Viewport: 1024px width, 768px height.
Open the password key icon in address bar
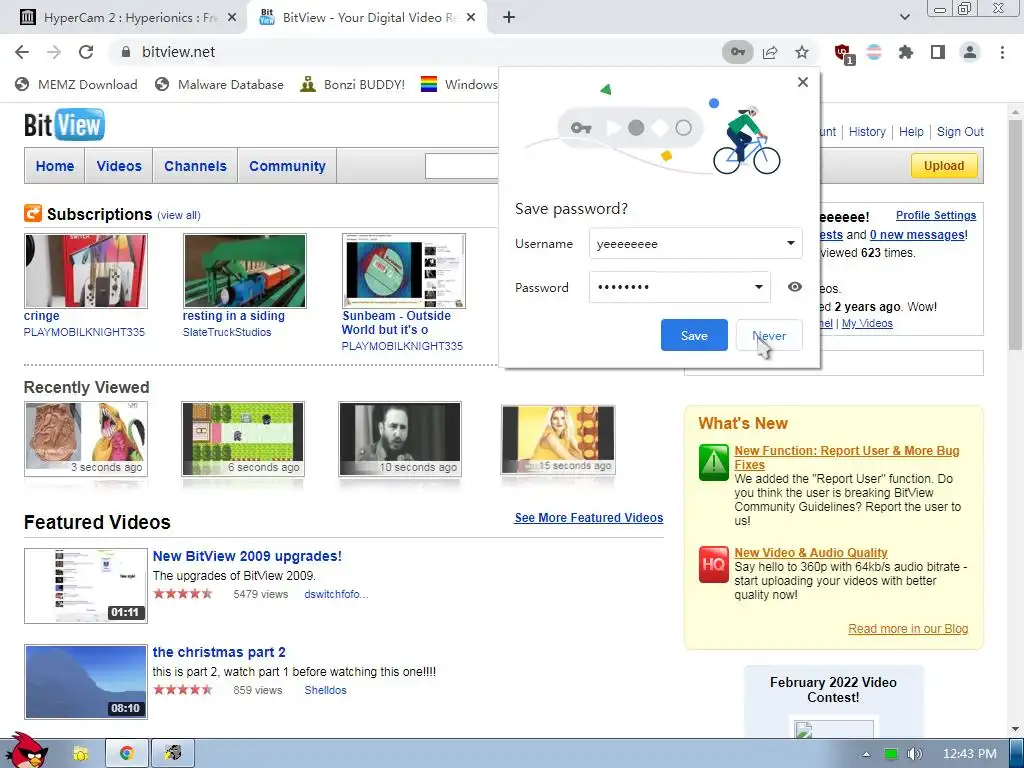click(737, 52)
